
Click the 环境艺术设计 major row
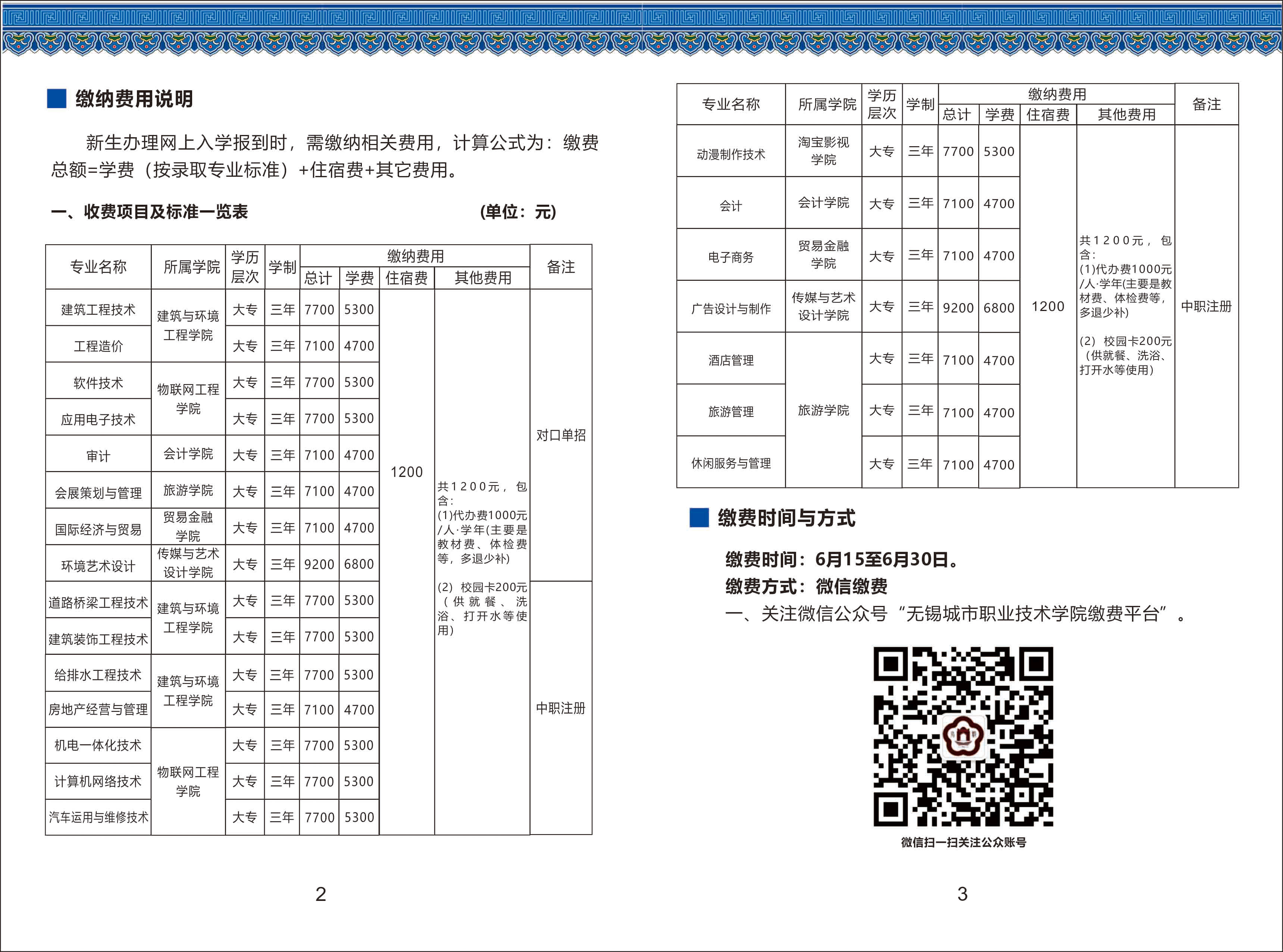(98, 566)
